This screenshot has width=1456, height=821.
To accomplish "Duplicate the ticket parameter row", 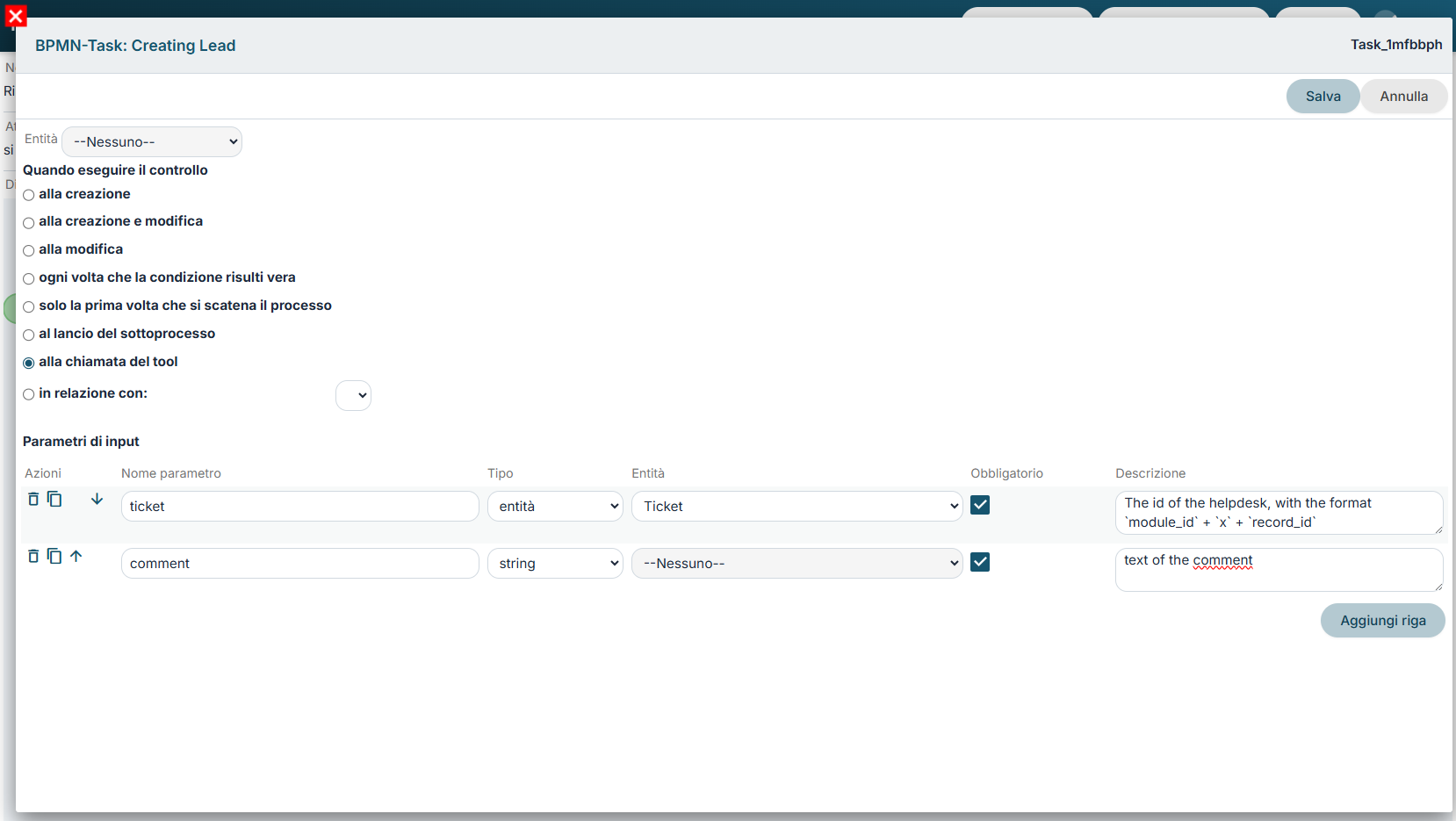I will [54, 499].
